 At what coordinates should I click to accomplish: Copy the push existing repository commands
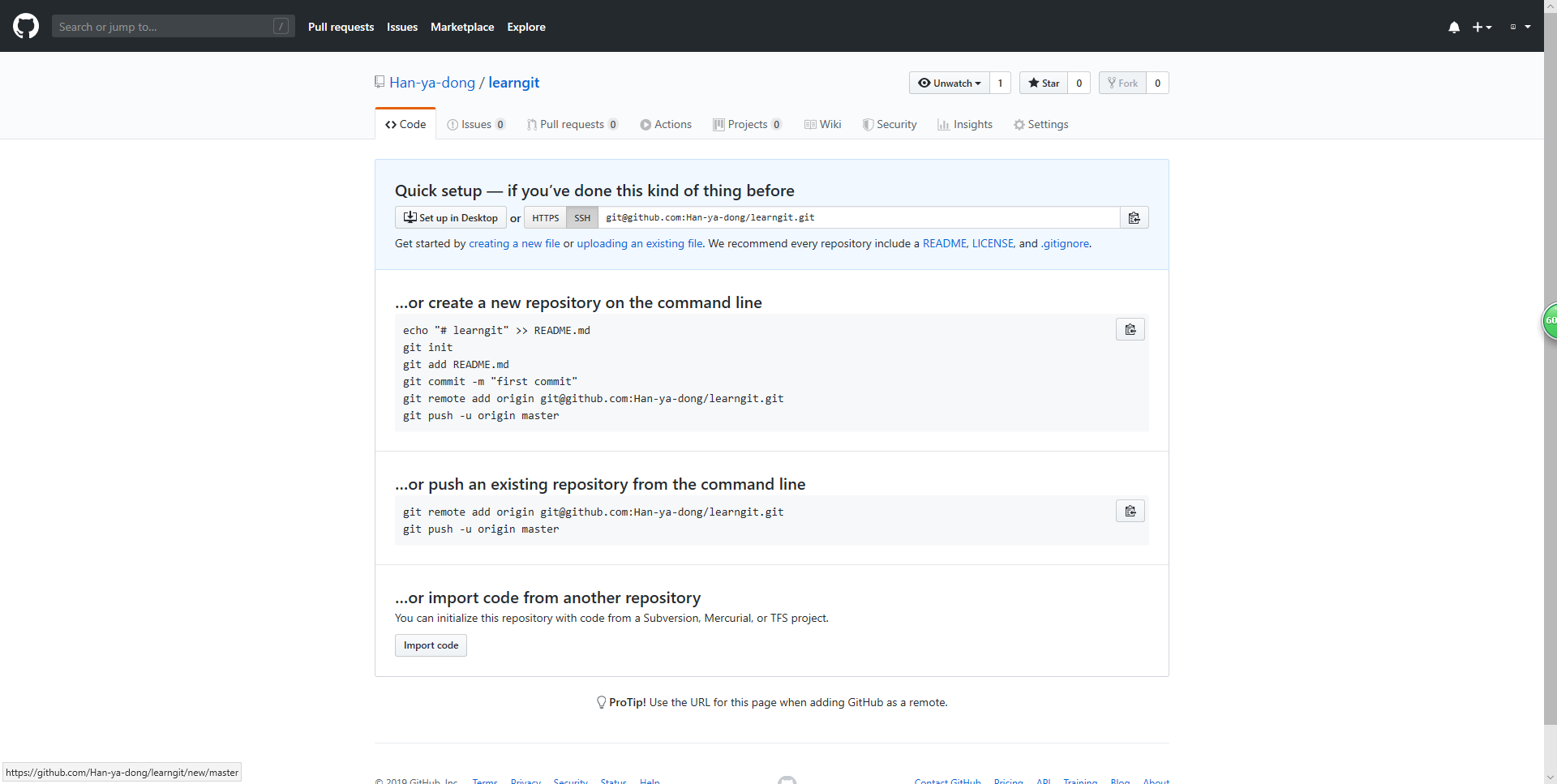(1130, 511)
